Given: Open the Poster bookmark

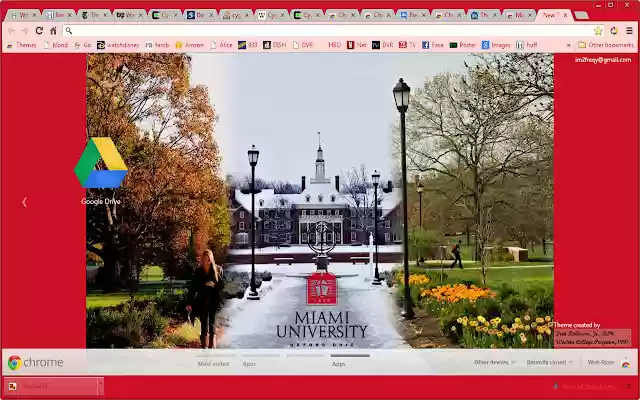Looking at the screenshot, I should [463, 45].
